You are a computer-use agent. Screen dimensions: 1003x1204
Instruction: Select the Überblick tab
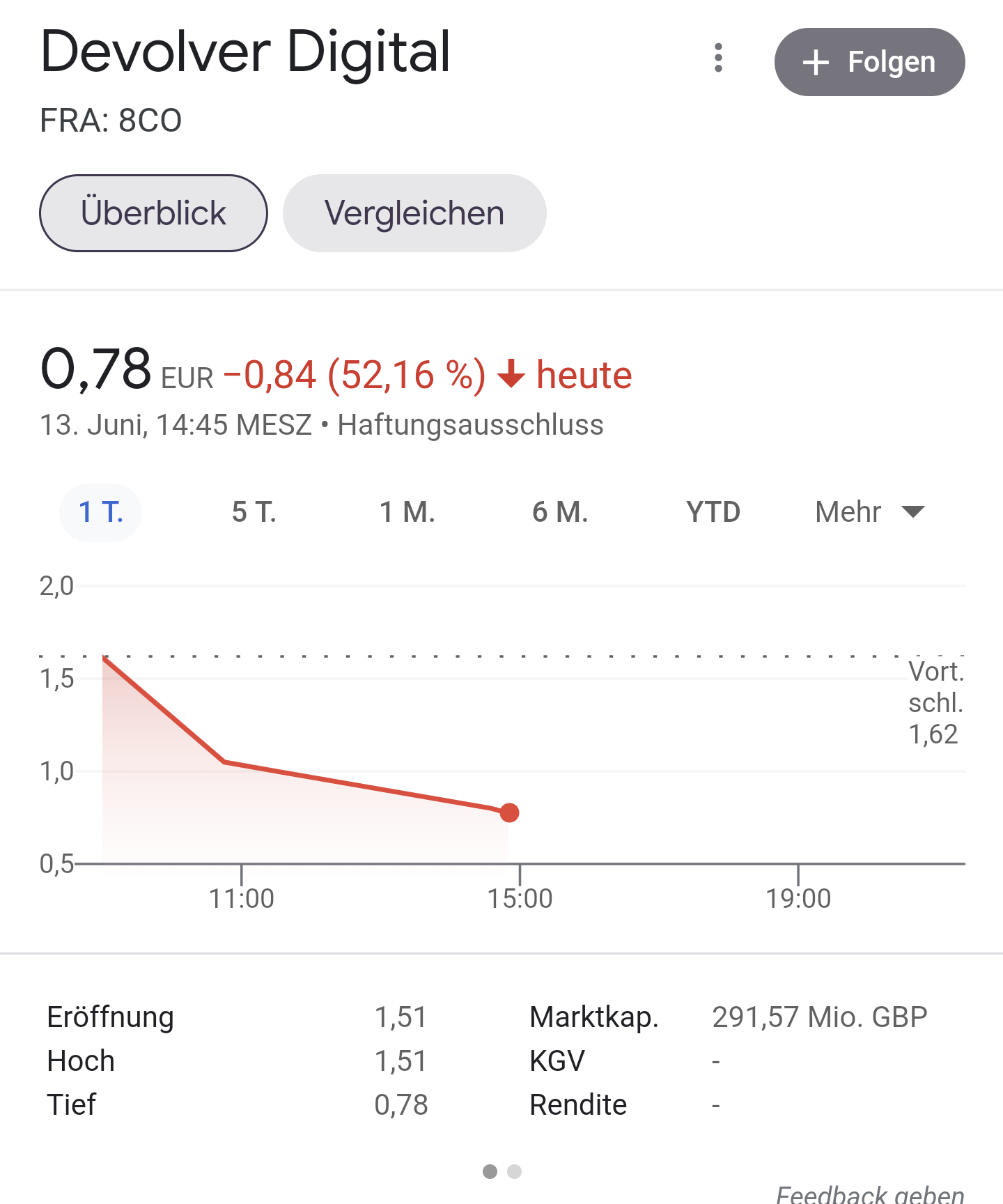[153, 213]
